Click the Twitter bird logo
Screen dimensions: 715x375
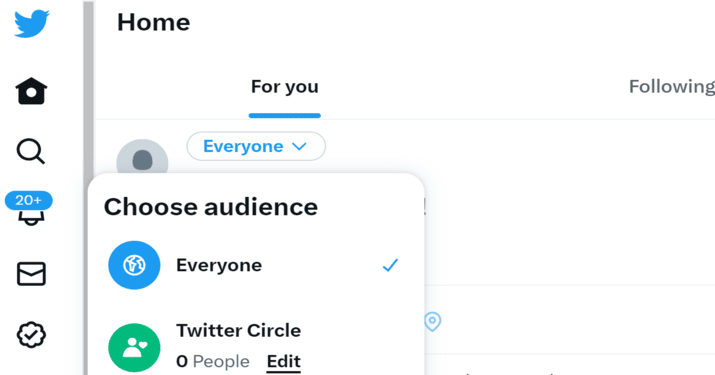pos(31,23)
